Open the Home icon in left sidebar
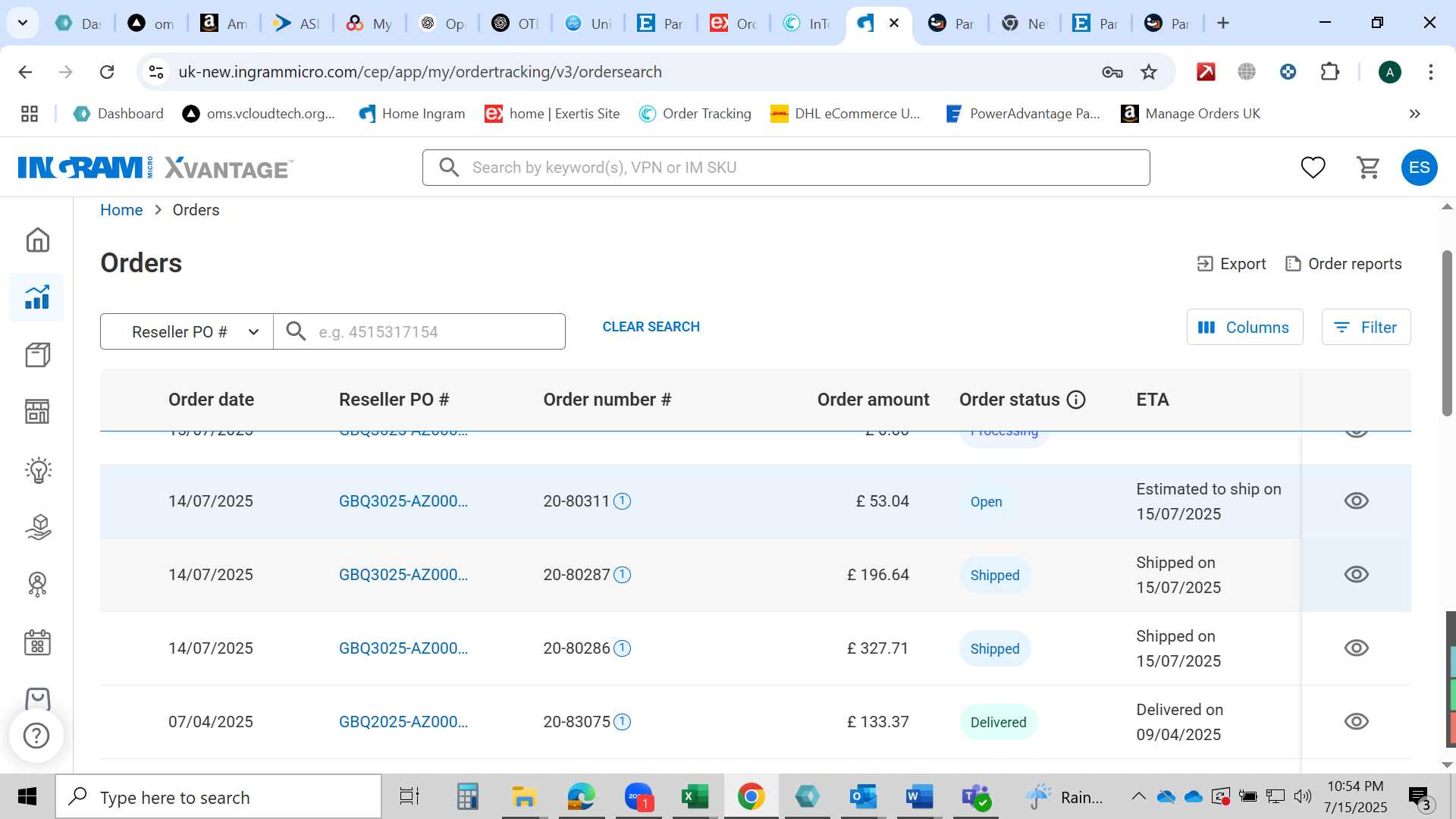 click(37, 240)
